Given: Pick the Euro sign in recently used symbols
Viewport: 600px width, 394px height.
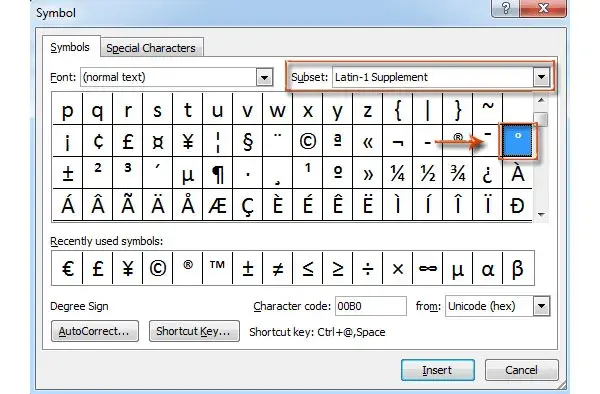Looking at the screenshot, I should [67, 268].
